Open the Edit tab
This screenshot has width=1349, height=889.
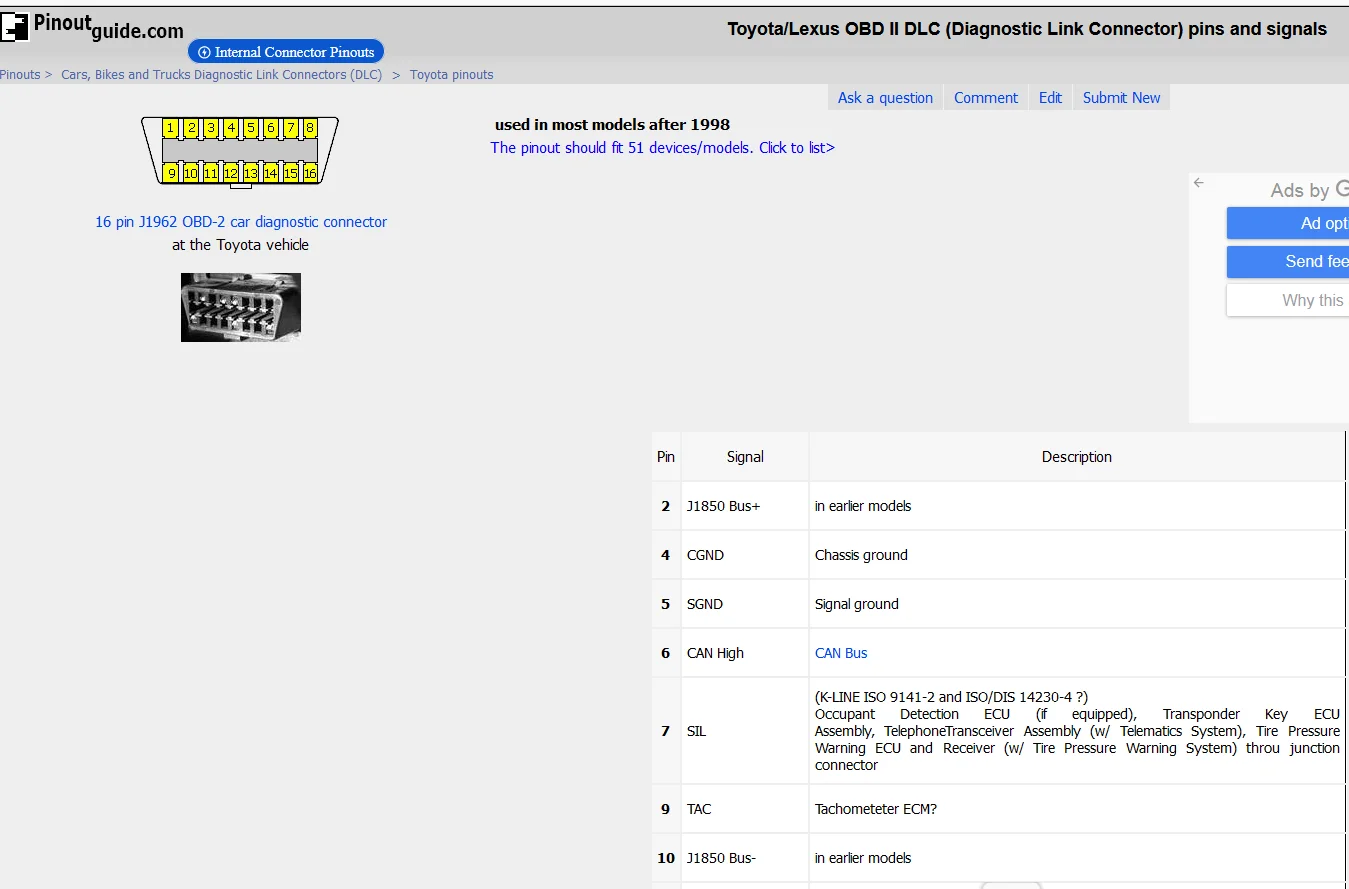point(1050,98)
